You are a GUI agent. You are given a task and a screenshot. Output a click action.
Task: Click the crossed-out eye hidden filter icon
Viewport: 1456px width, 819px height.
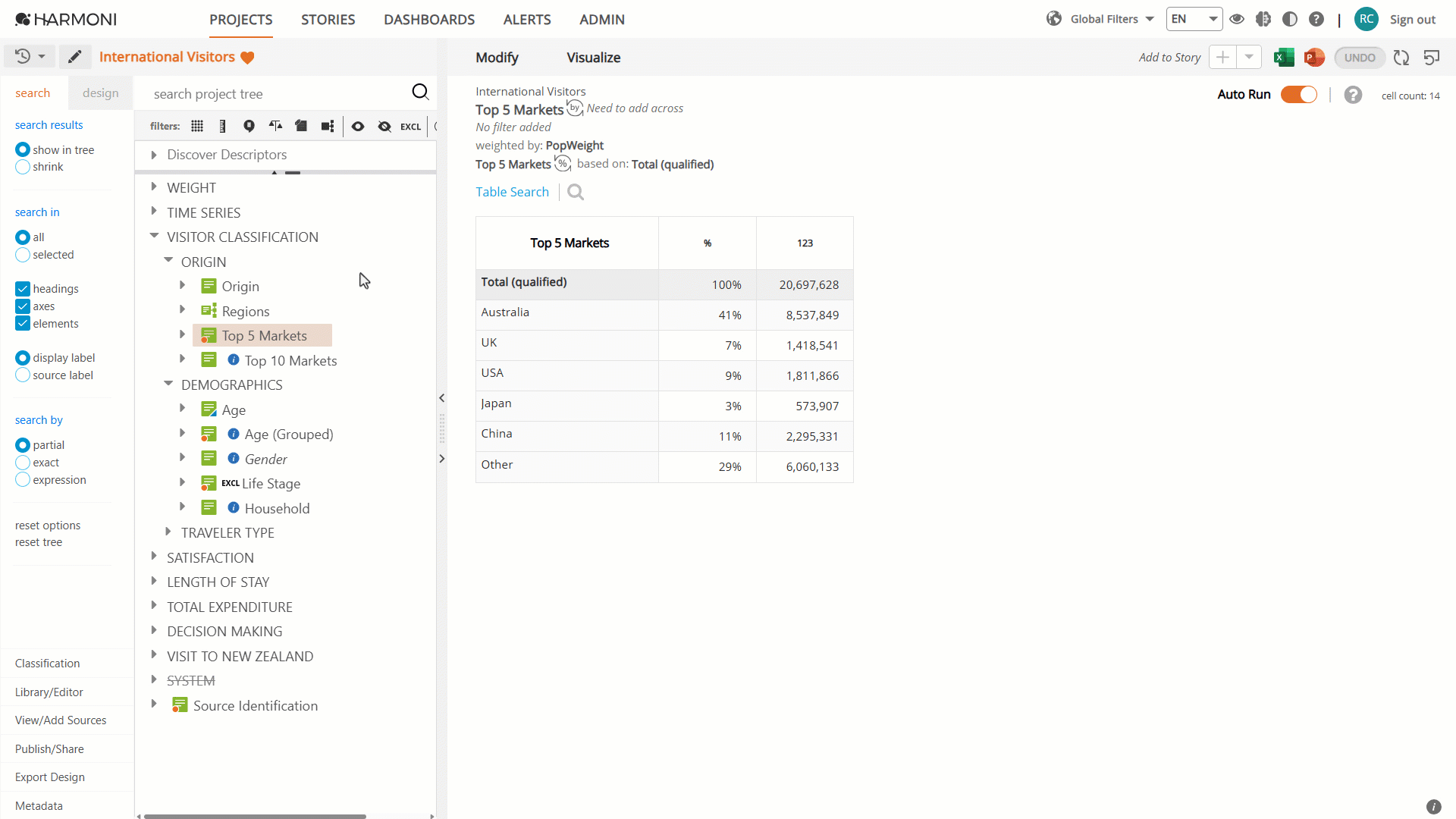384,127
